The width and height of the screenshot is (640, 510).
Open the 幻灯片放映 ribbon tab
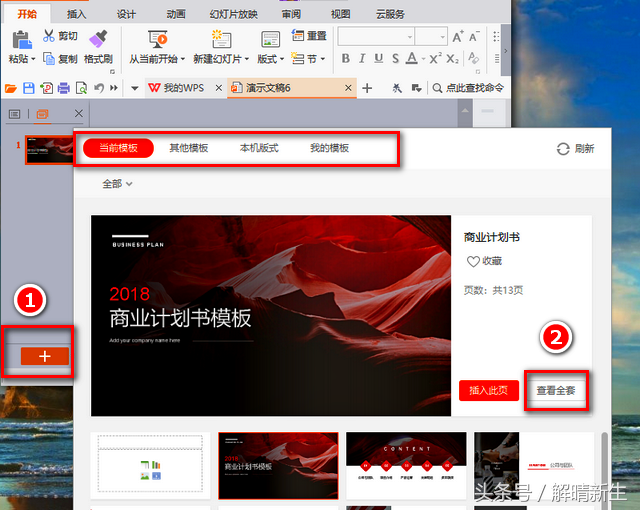(x=233, y=14)
